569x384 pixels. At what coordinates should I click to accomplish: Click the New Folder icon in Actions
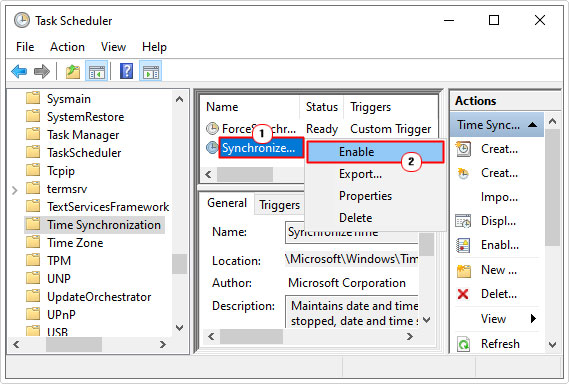[463, 270]
